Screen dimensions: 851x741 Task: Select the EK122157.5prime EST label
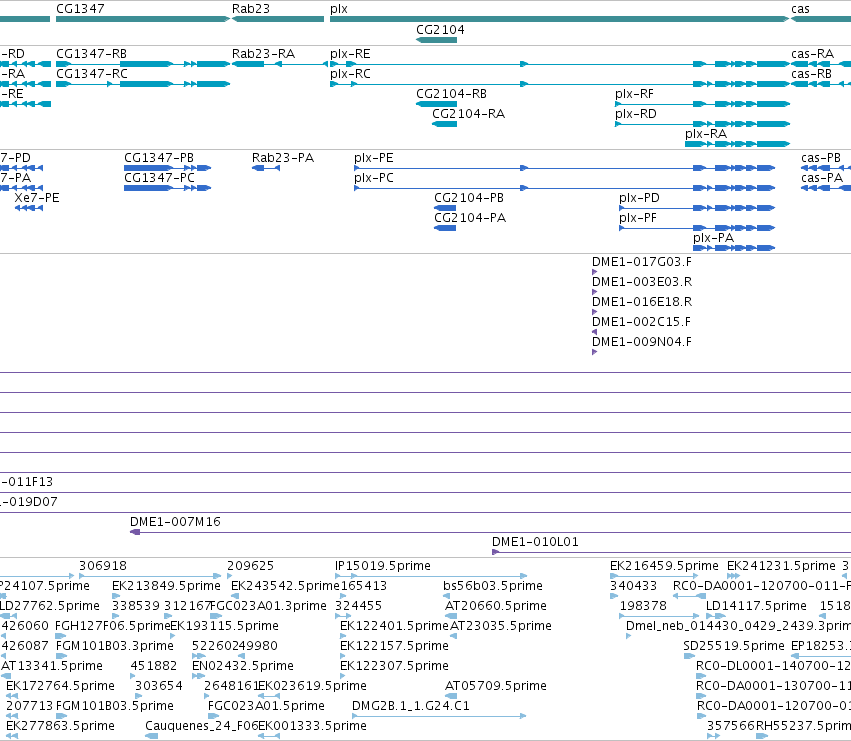[394, 647]
